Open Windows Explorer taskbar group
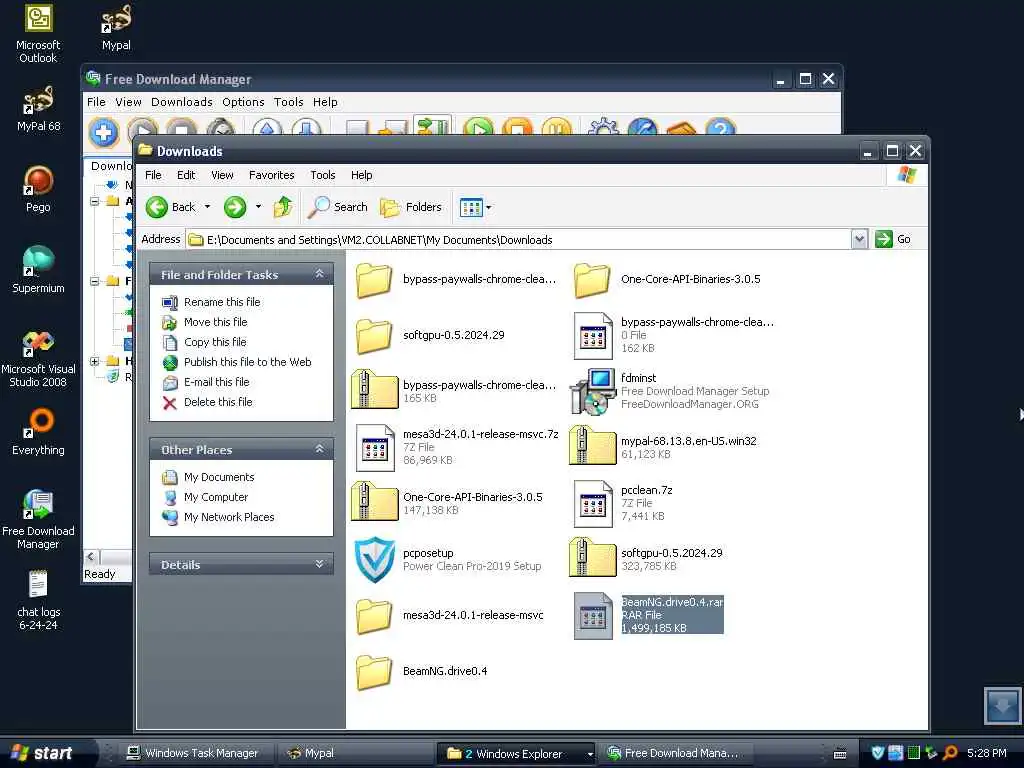This screenshot has height=768, width=1024. coord(517,754)
